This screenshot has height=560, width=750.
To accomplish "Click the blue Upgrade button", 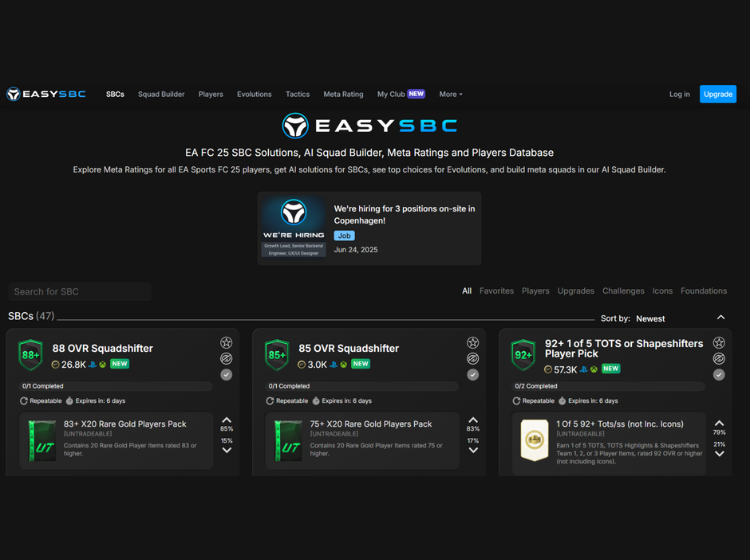I will pyautogui.click(x=717, y=94).
